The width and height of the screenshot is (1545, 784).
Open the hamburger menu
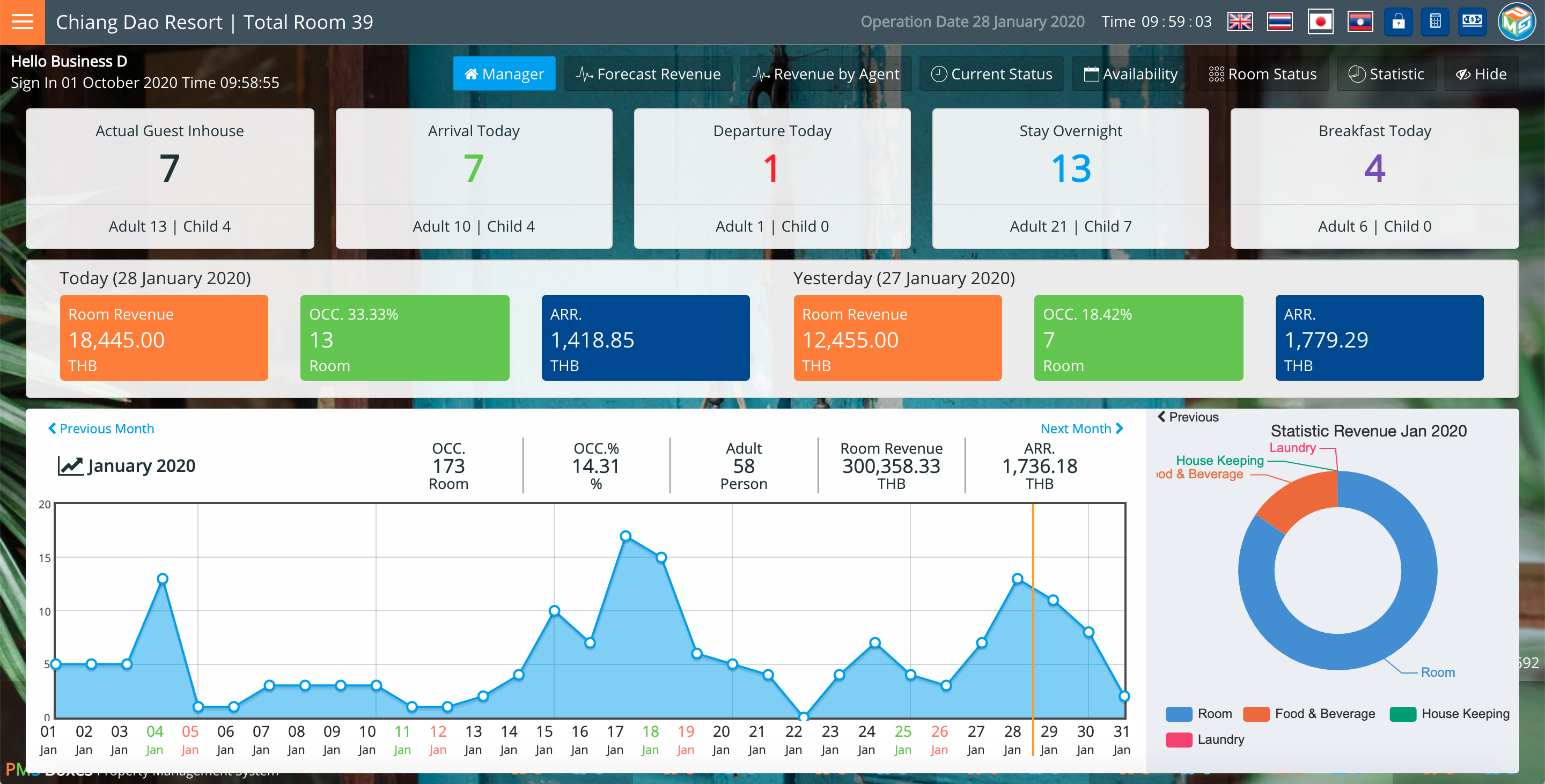(22, 22)
